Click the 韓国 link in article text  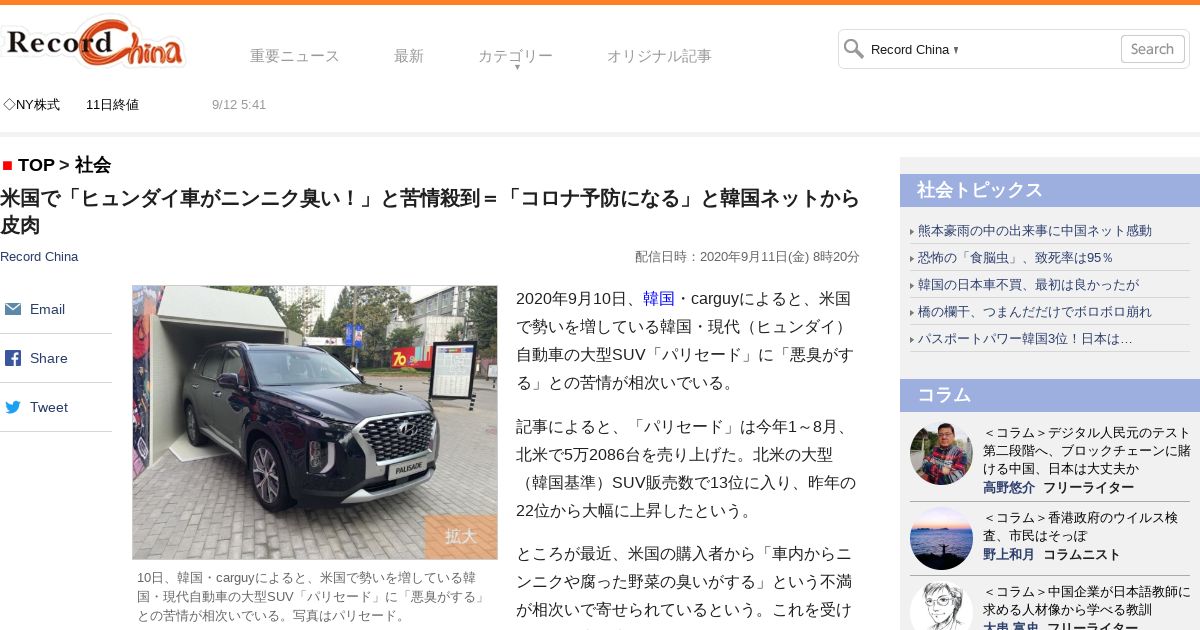(x=658, y=298)
